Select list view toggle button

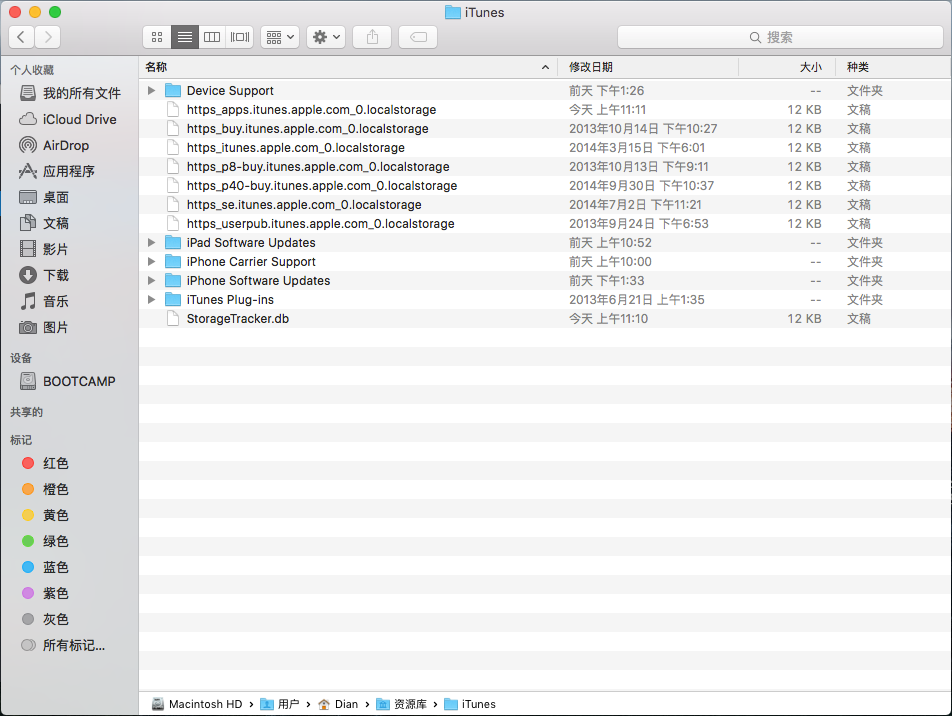184,37
